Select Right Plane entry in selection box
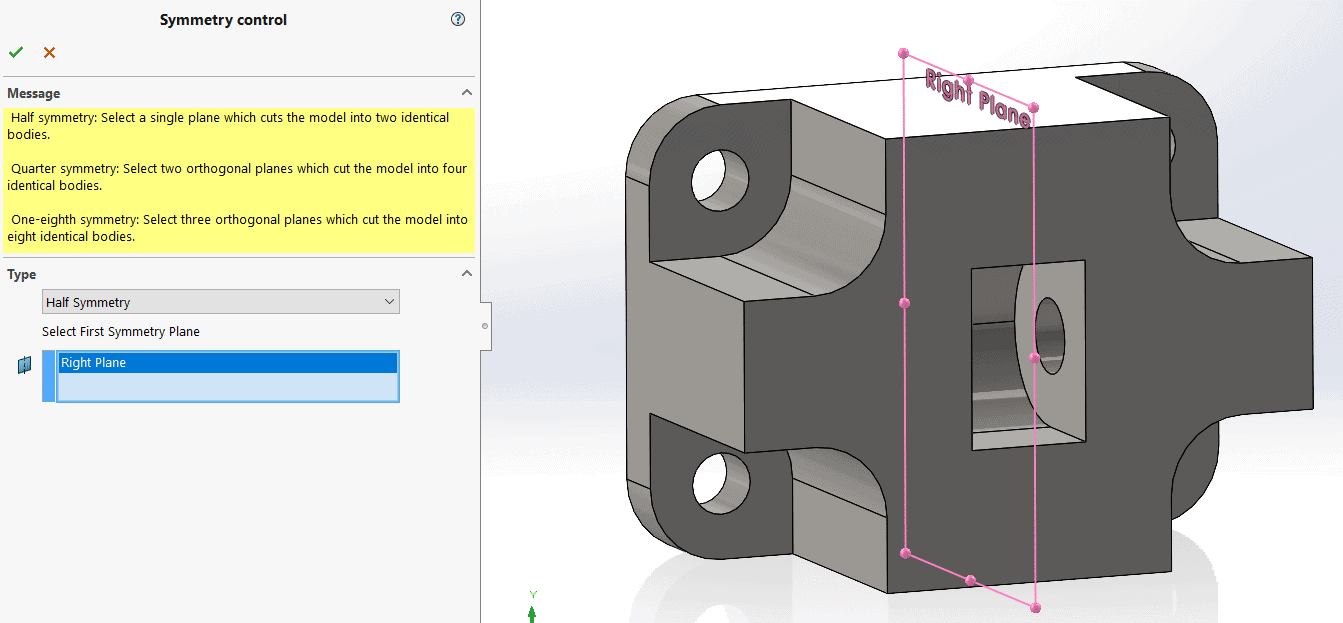 [228, 363]
